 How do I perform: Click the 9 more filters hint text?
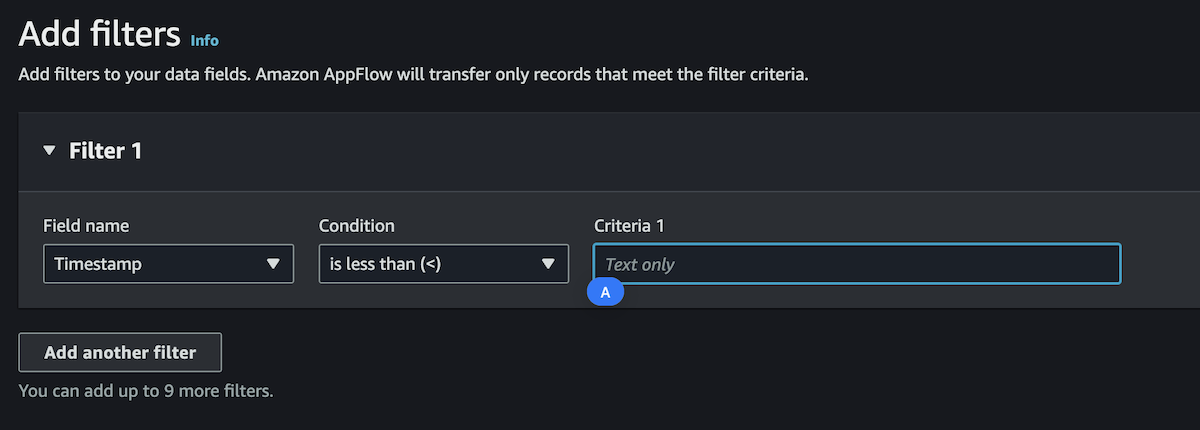[146, 390]
